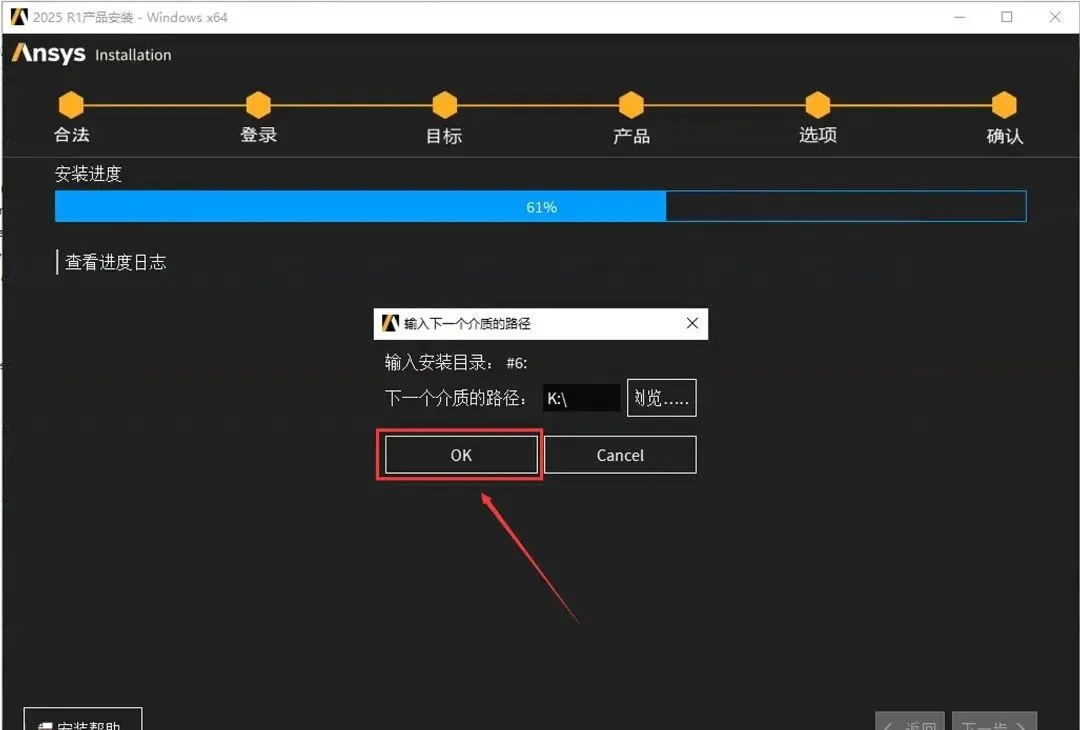Click the 目标 step label

pos(444,136)
